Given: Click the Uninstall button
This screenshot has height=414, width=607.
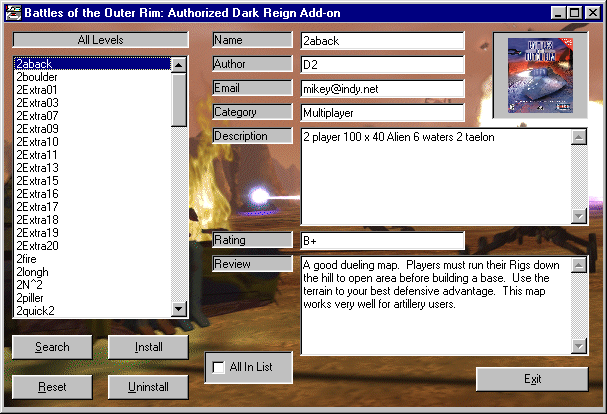Looking at the screenshot, I should (x=148, y=387).
